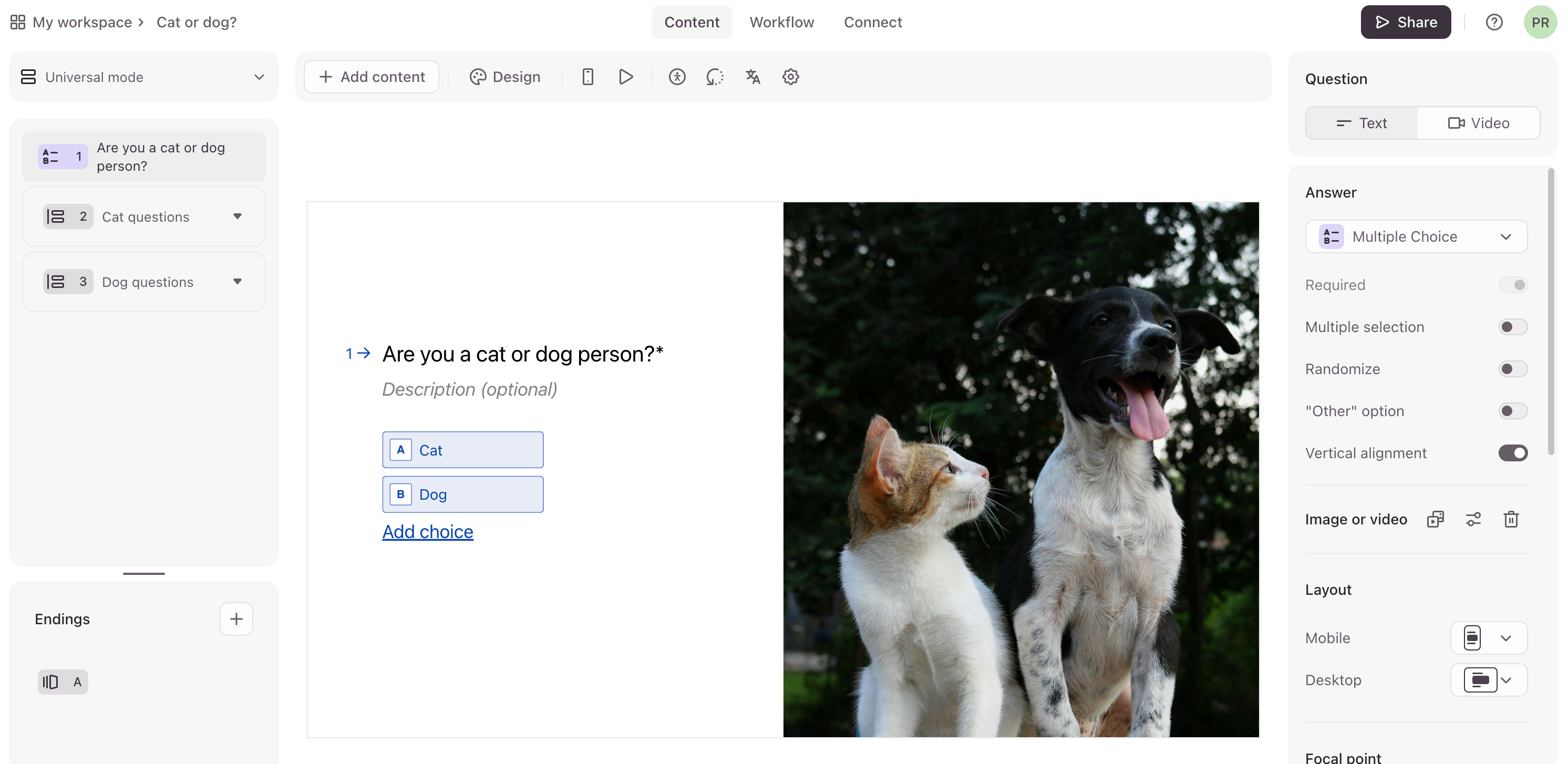Go to My workspace breadcrumb
The width and height of the screenshot is (1568, 764).
82,23
